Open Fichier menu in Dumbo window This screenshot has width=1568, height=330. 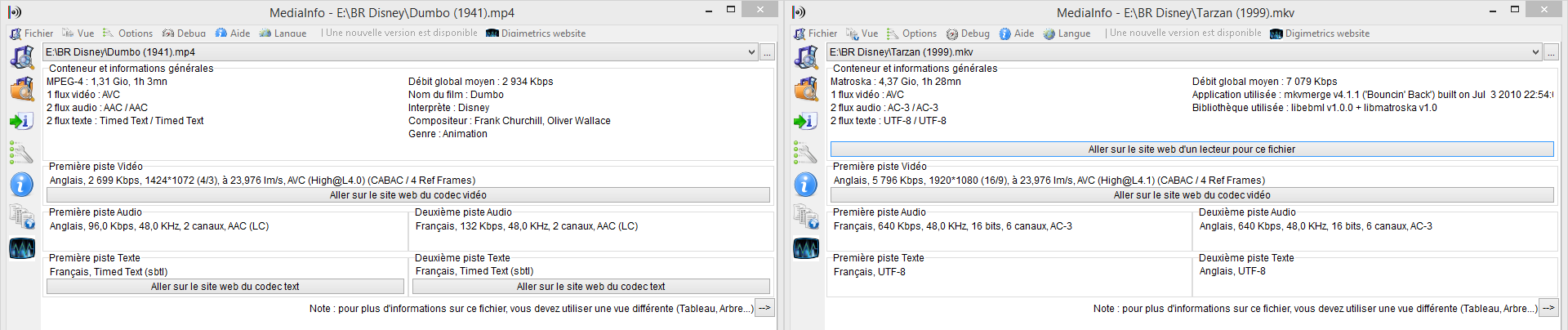coord(32,33)
